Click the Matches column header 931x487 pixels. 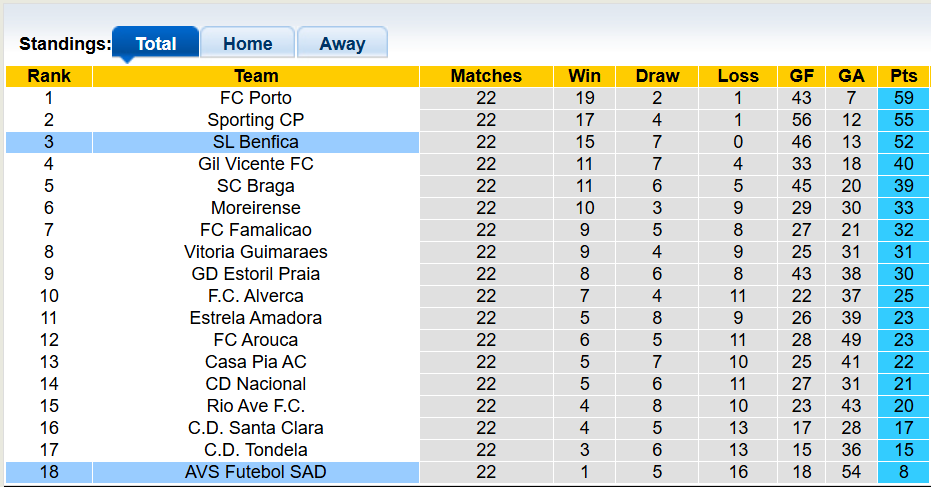486,76
